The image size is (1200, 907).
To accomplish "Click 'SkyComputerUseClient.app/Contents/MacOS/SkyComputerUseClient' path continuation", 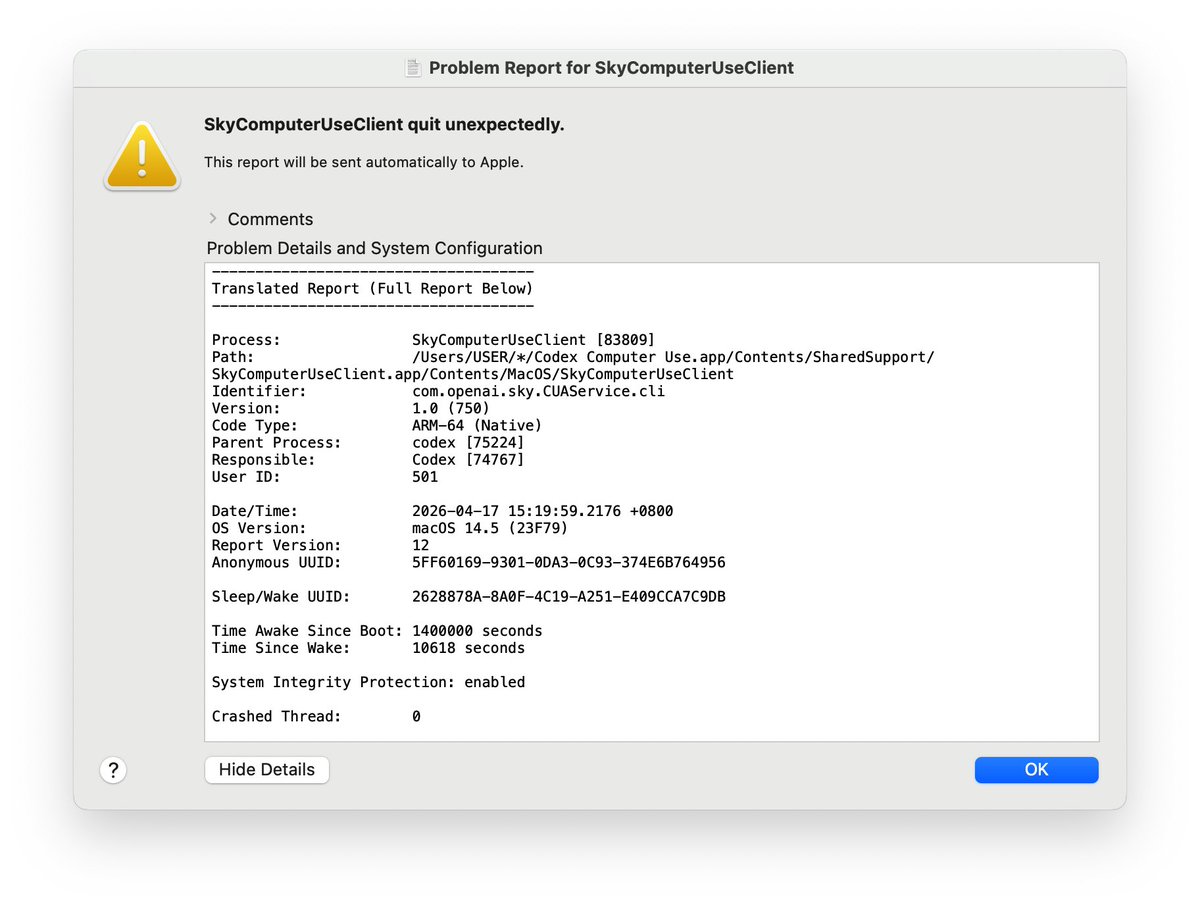I will pos(473,374).
